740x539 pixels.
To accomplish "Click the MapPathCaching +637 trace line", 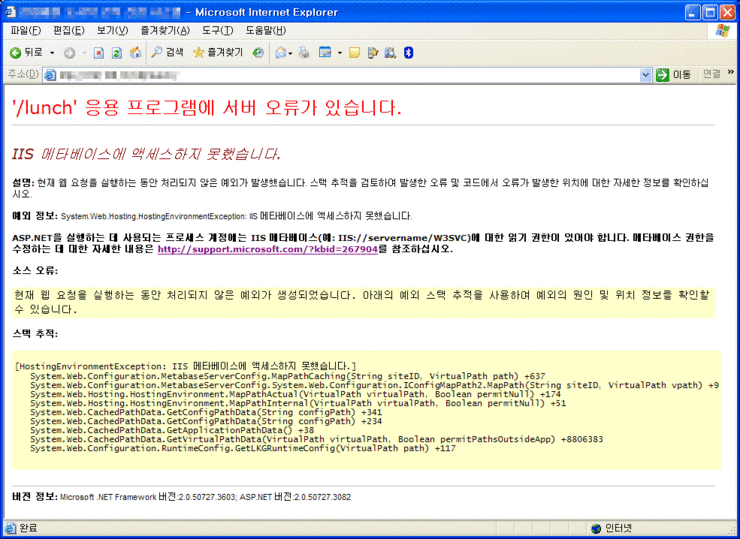I will point(288,376).
